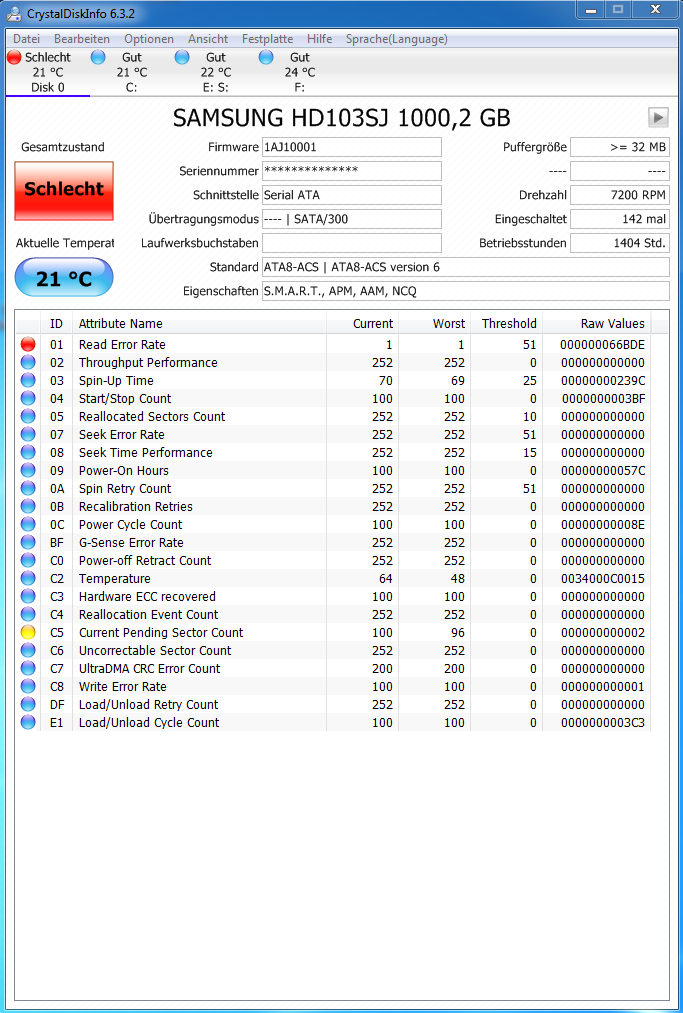Click the 21 °C temperature indicator

click(64, 278)
